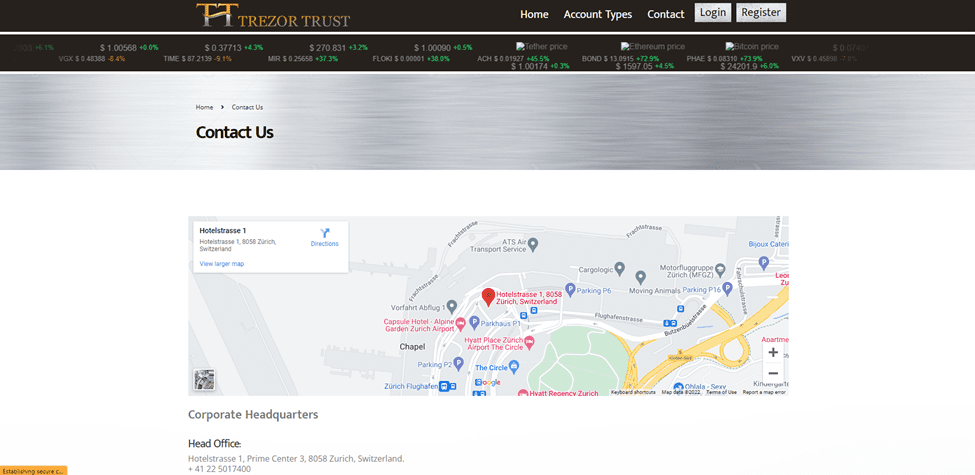Image resolution: width=975 pixels, height=475 pixels.
Task: Zoom in the map with plus button
Action: [773, 353]
